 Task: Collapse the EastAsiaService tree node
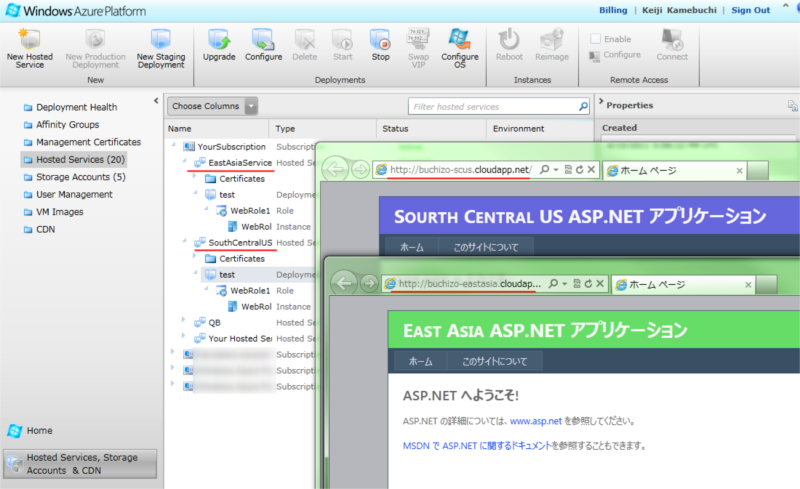pos(184,162)
